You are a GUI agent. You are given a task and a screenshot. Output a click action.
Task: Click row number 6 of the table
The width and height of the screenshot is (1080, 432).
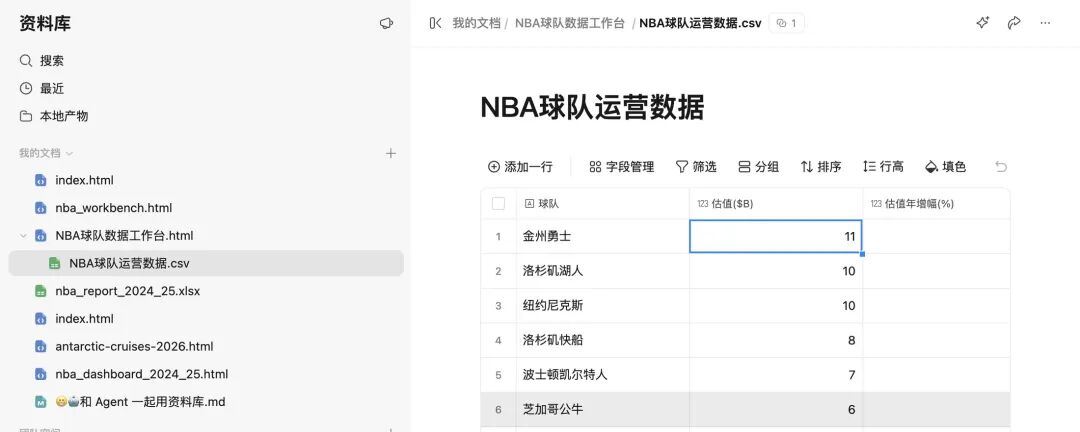(499, 409)
